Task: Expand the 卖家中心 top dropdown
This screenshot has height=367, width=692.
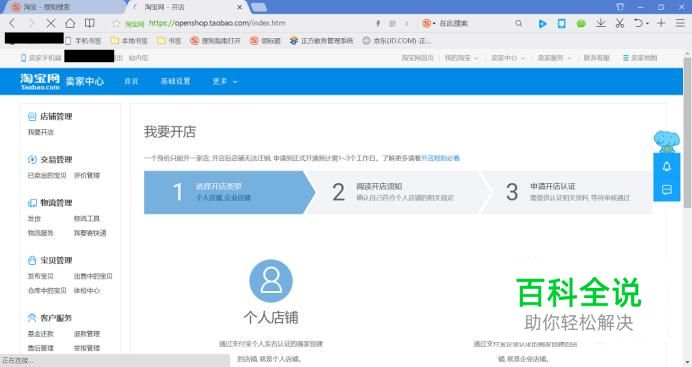Action: tap(508, 58)
